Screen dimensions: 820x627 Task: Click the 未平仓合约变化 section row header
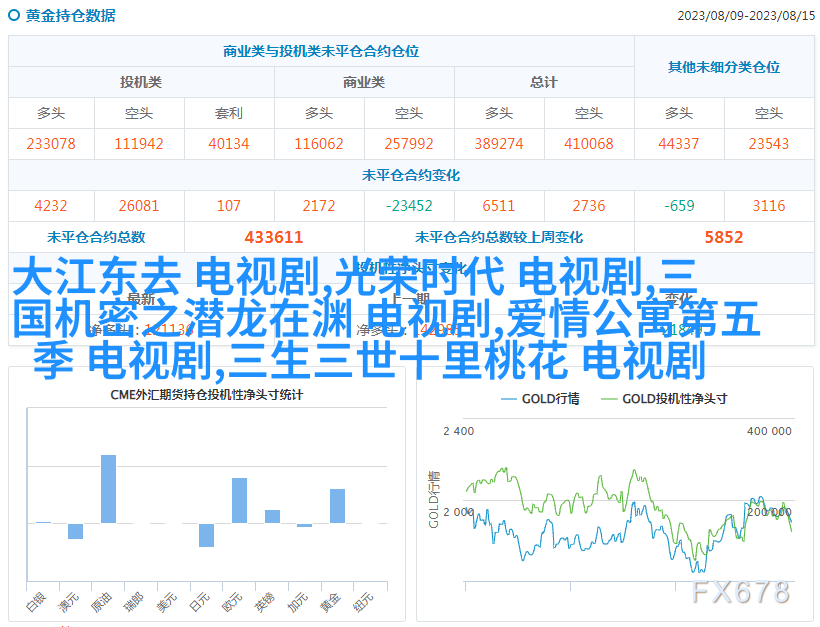pyautogui.click(x=410, y=175)
